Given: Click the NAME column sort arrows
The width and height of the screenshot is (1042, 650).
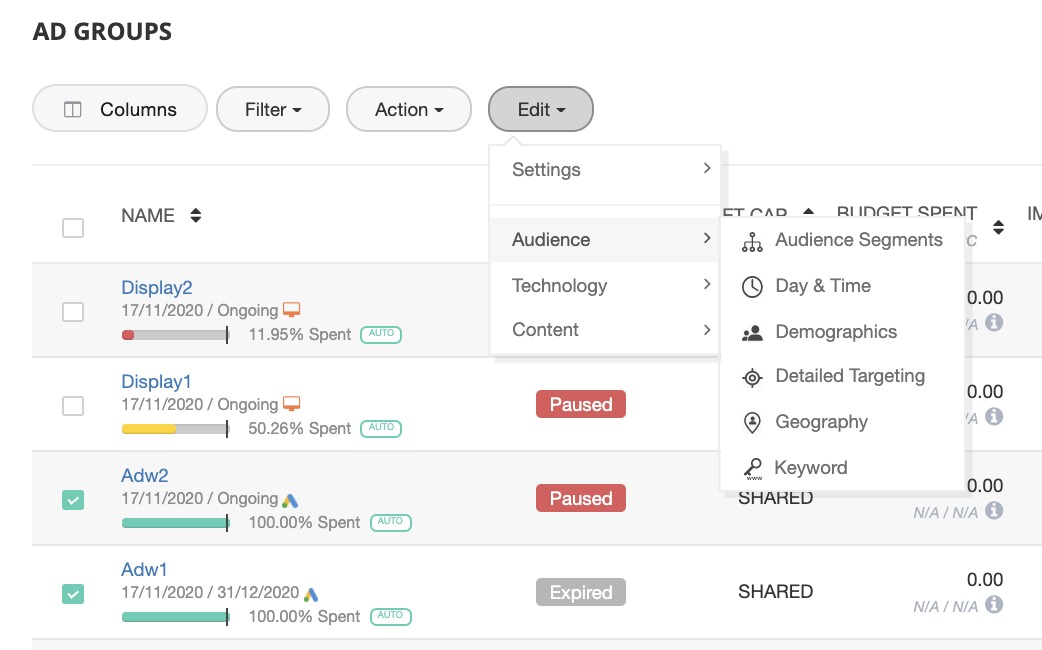Looking at the screenshot, I should 196,216.
